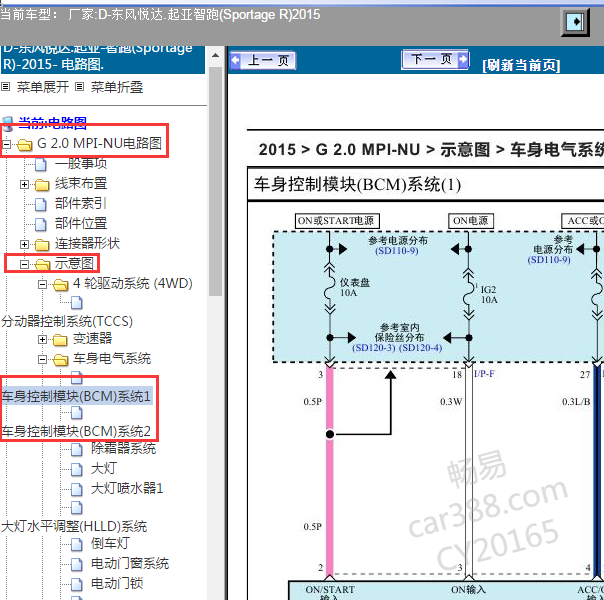Open the first (SD110-9) reference under 参考电源分布
Image resolution: width=604 pixels, height=600 pixels.
(x=397, y=251)
